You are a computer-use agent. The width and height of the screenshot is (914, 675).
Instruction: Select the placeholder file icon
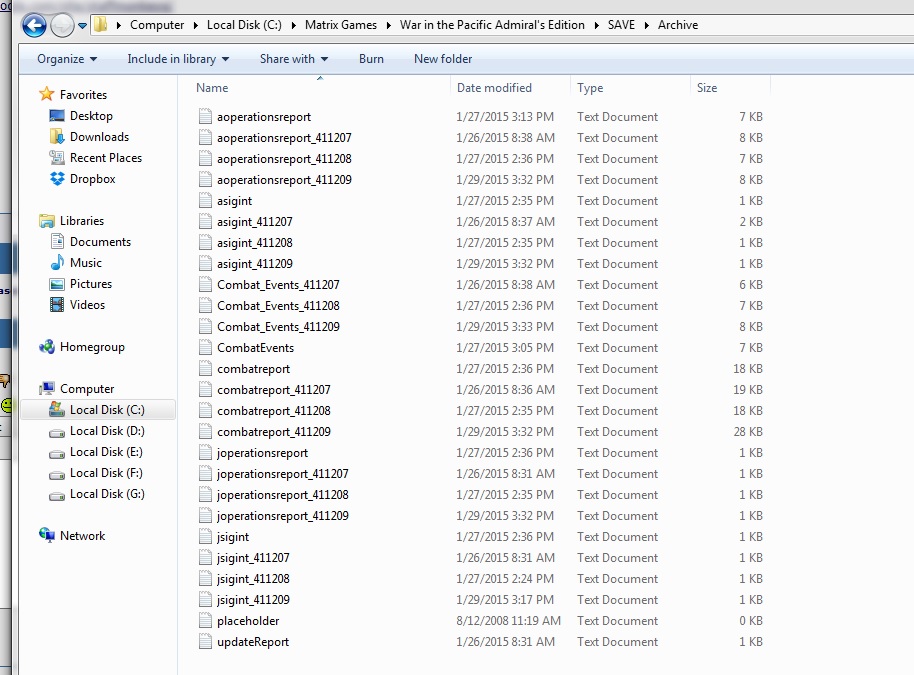click(x=205, y=620)
